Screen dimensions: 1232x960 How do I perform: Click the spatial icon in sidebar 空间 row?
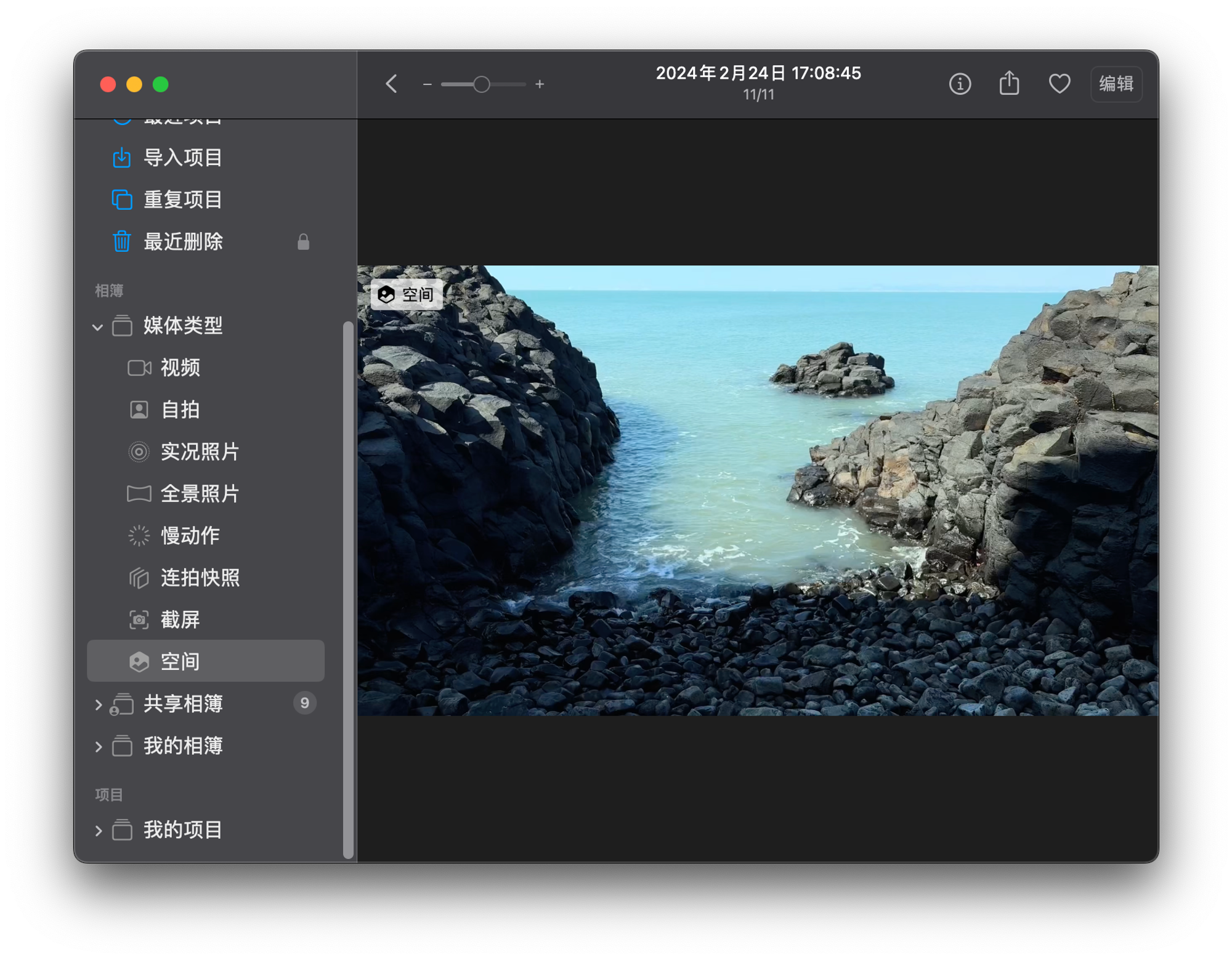[139, 662]
